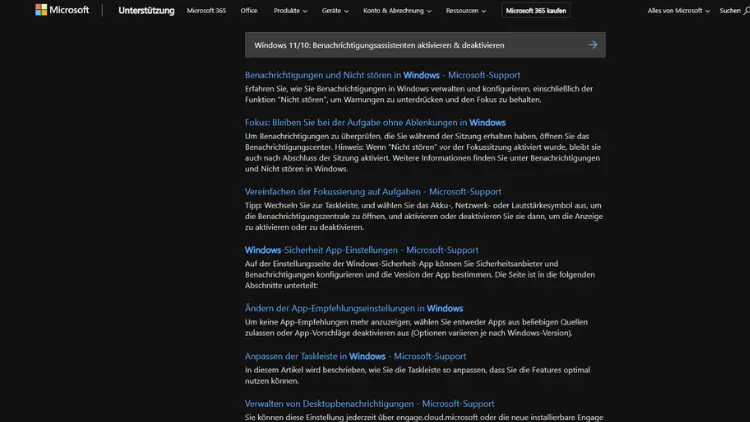The height and width of the screenshot is (422, 750).
Task: Expand the Produkte dropdown menu
Action: click(x=290, y=11)
